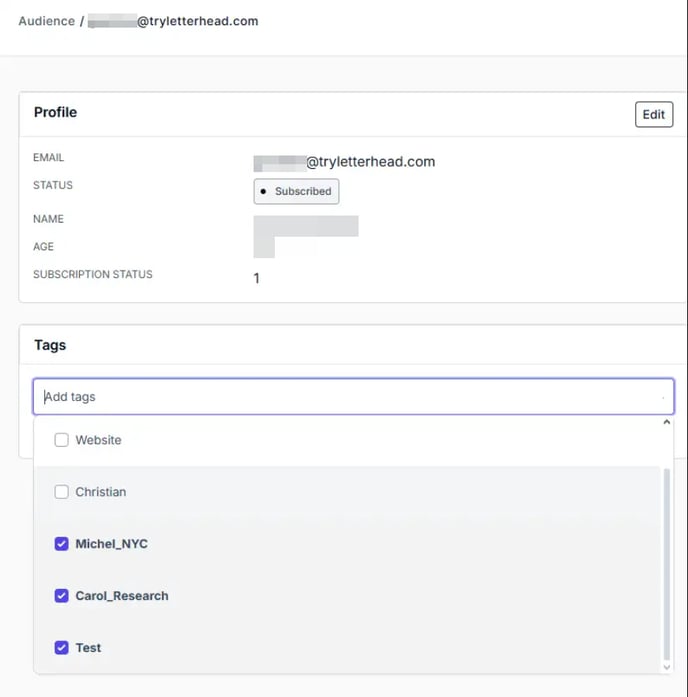688x697 pixels.
Task: Choose the Christian option label text
Action: [101, 492]
